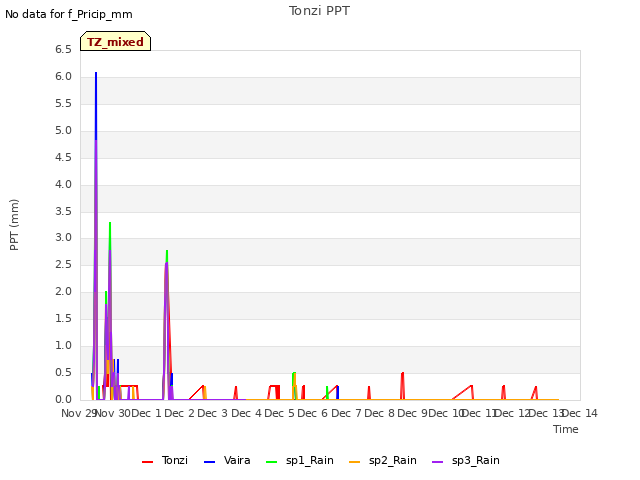Click the red Tonzi spike on Dec 8
This screenshot has height=480, width=640.
click(x=402, y=374)
